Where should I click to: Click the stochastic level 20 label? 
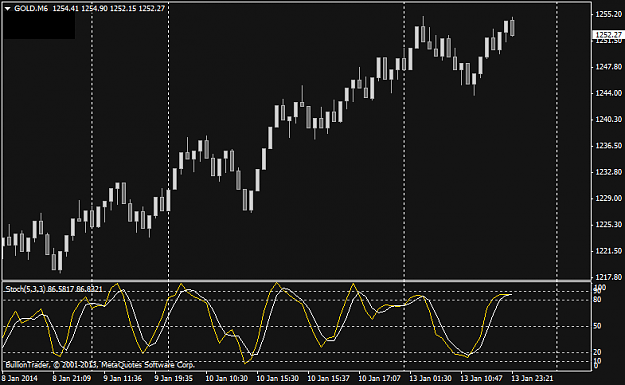point(597,352)
